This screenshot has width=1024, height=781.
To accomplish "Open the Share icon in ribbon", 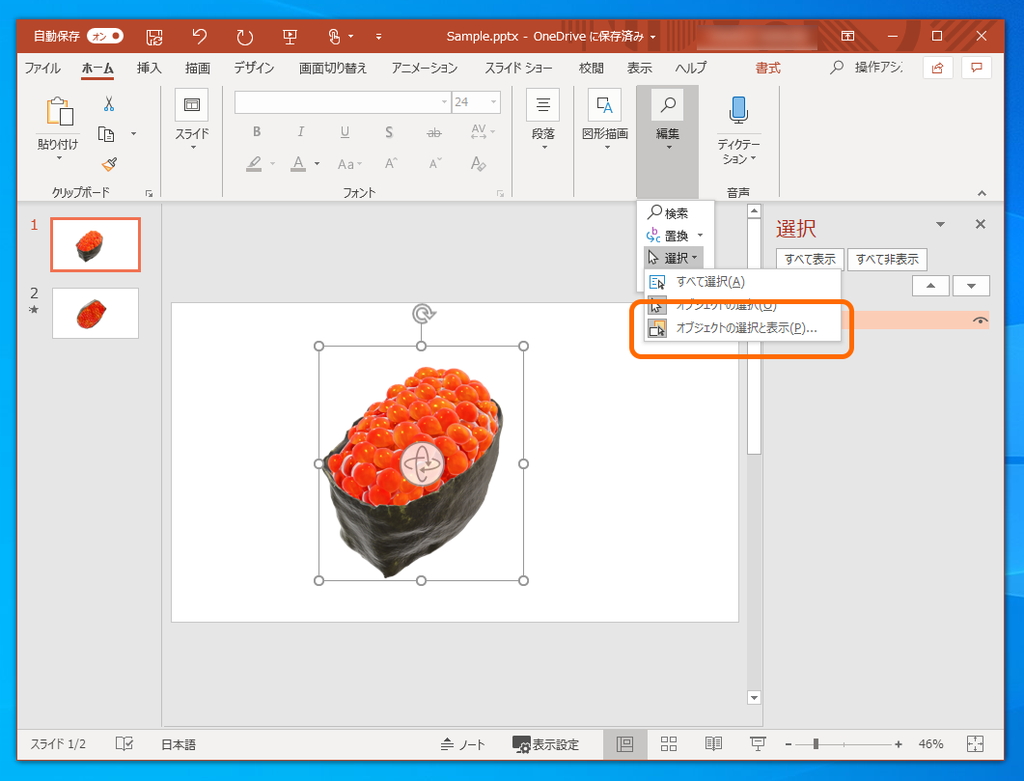I will [937, 68].
